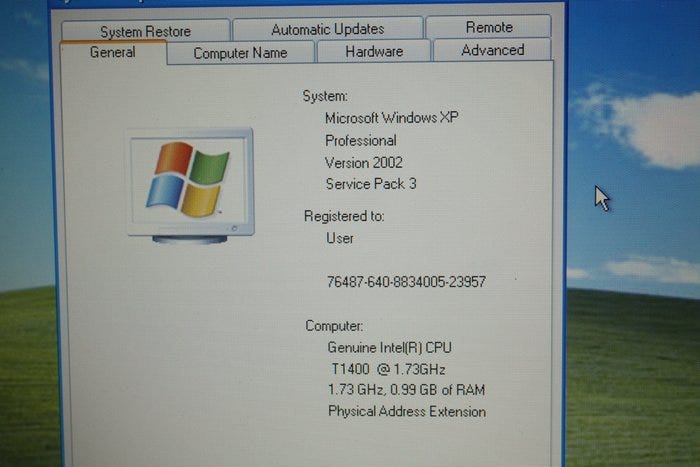Click the 'Genuine Intel(R) CPU' line
Viewport: 700px width, 467px height.
389,347
